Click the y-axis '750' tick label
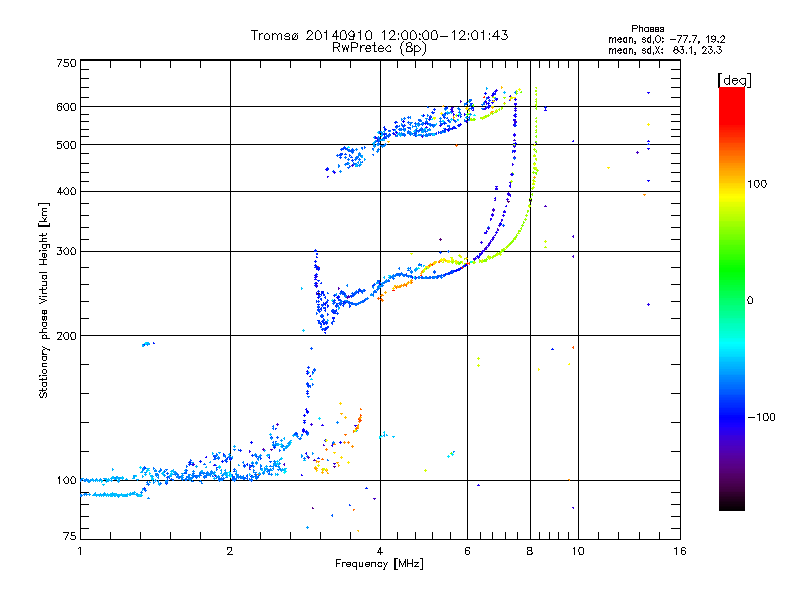800x600 pixels. click(x=67, y=63)
